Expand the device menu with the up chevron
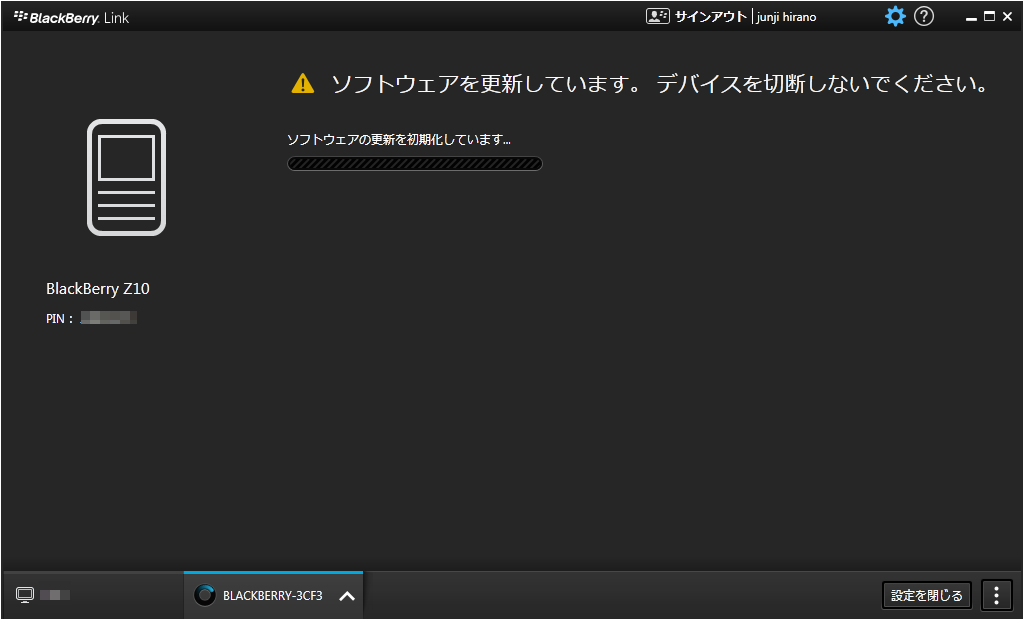This screenshot has width=1024, height=620. click(347, 596)
